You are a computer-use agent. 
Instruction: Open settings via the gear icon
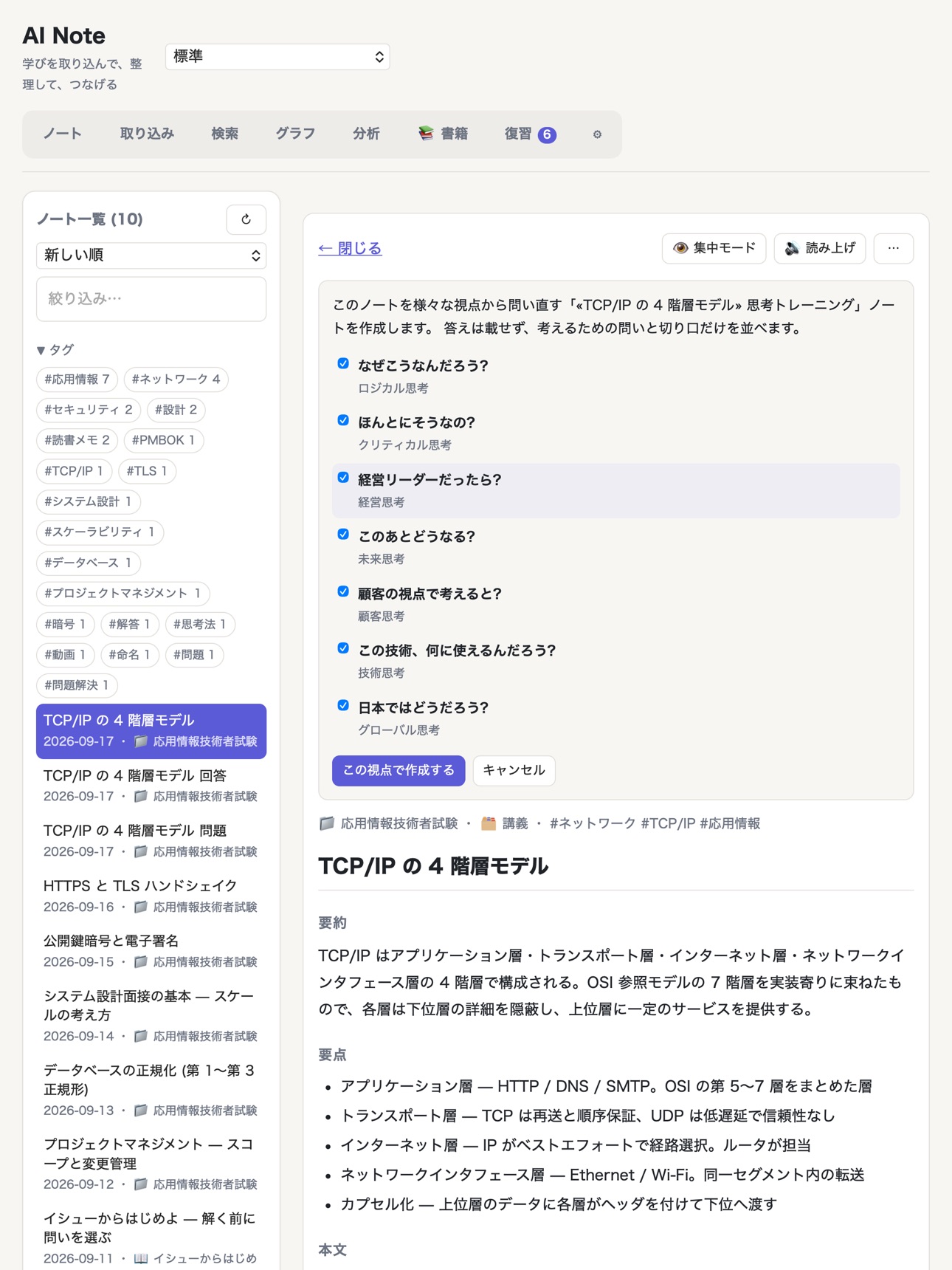pyautogui.click(x=597, y=134)
